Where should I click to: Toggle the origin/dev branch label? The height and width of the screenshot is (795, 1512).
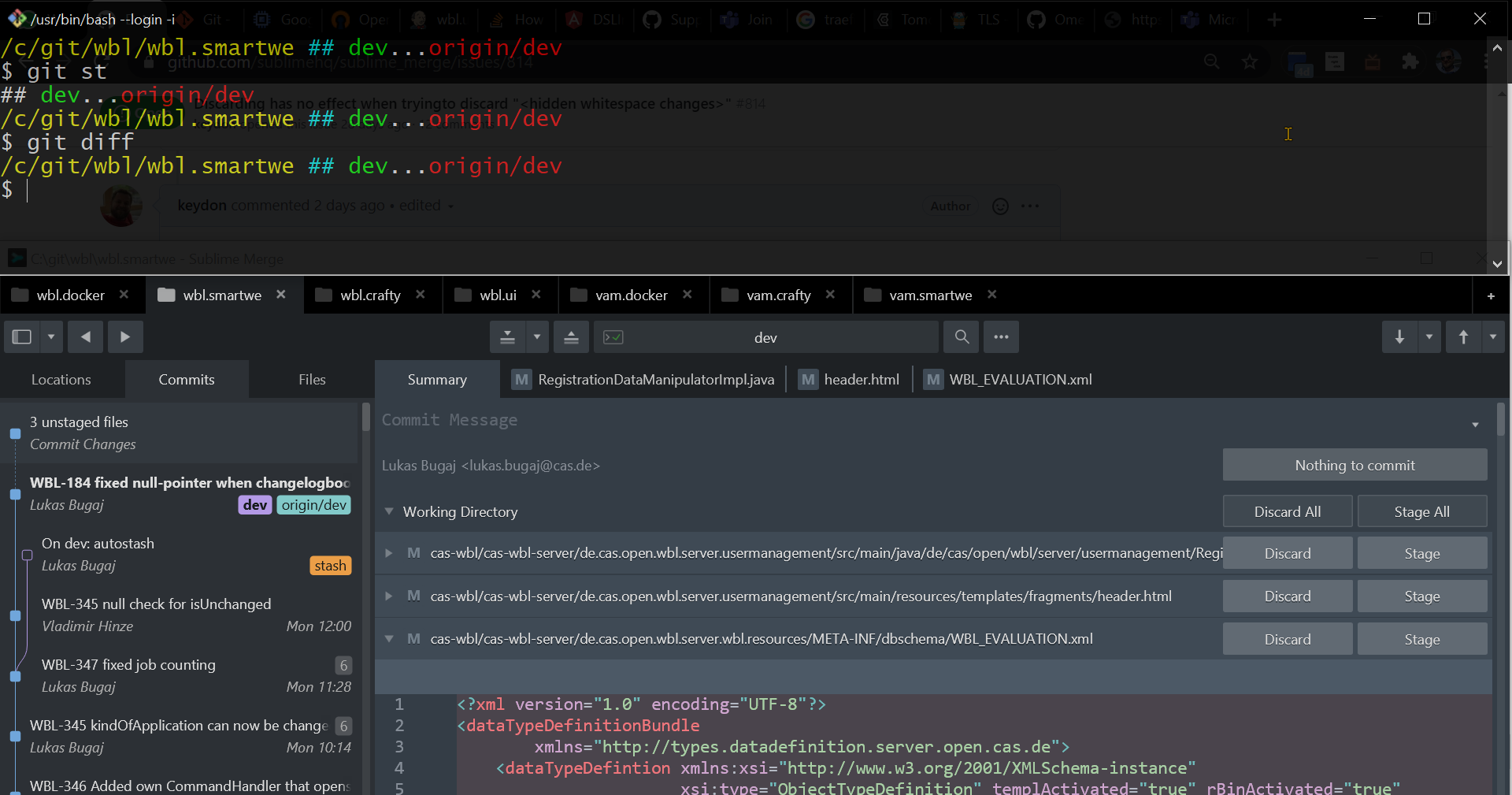313,505
